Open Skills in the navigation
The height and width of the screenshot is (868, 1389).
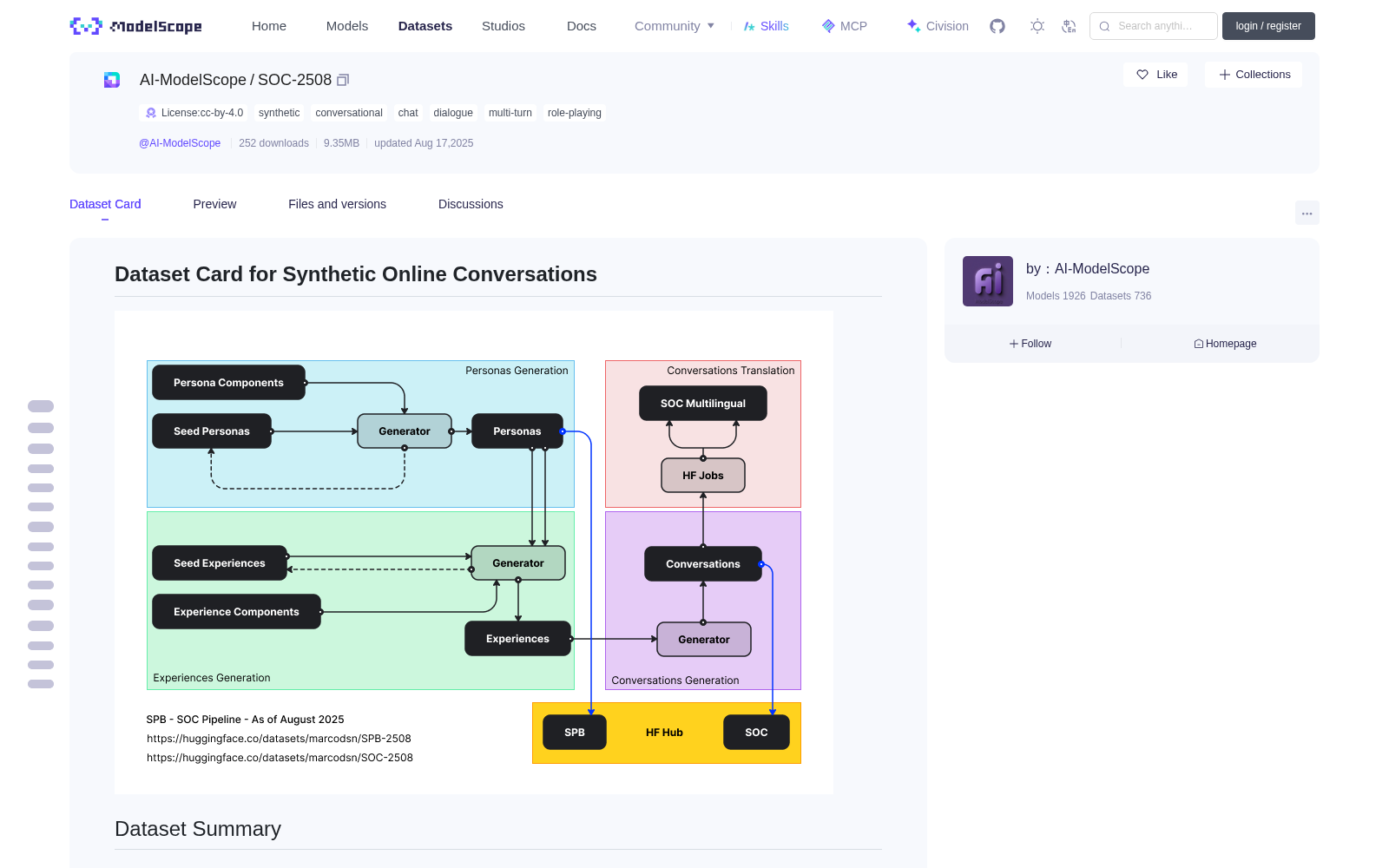(x=766, y=26)
